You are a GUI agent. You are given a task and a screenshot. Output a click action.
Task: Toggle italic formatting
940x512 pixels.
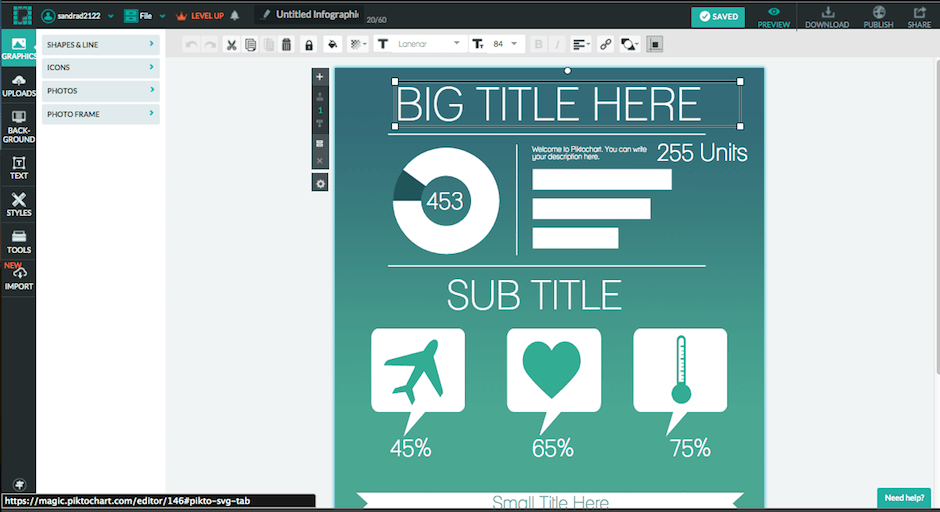point(558,44)
